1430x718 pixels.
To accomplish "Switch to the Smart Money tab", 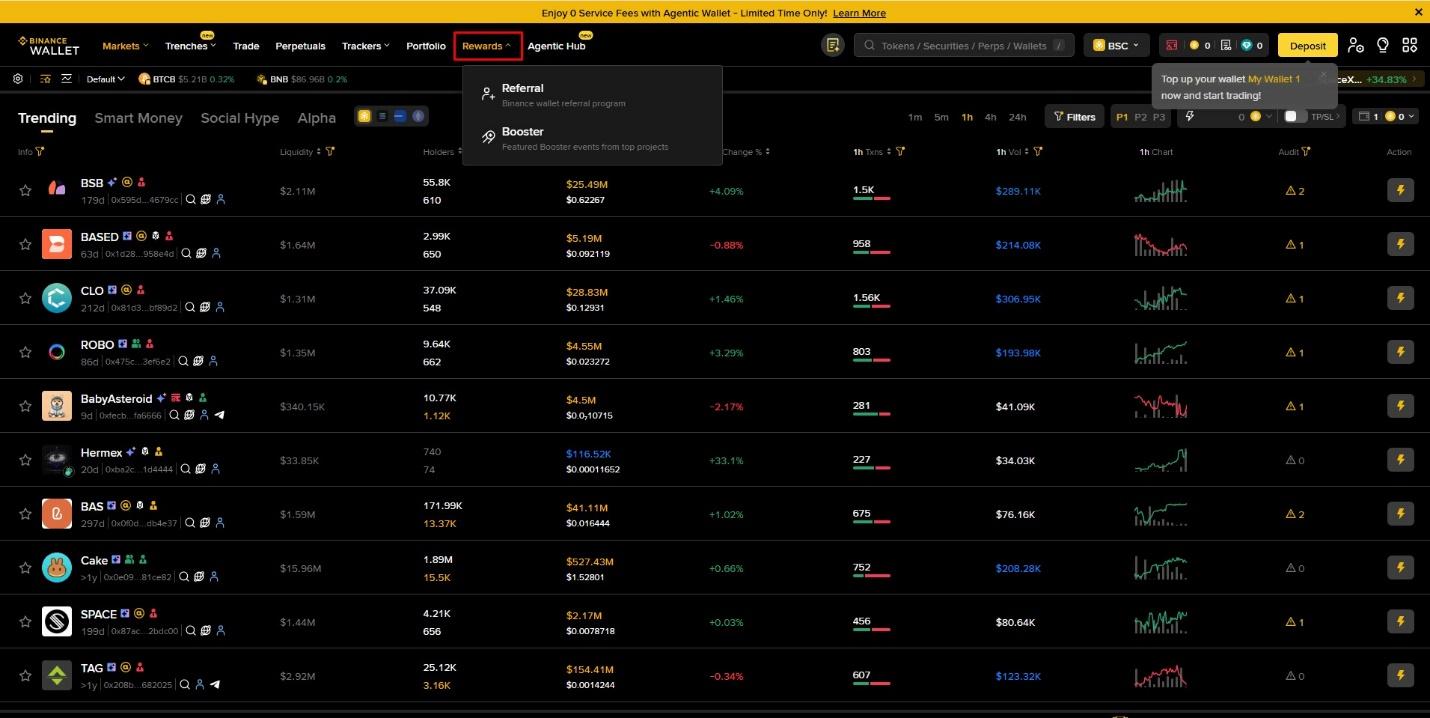I will click(x=138, y=118).
